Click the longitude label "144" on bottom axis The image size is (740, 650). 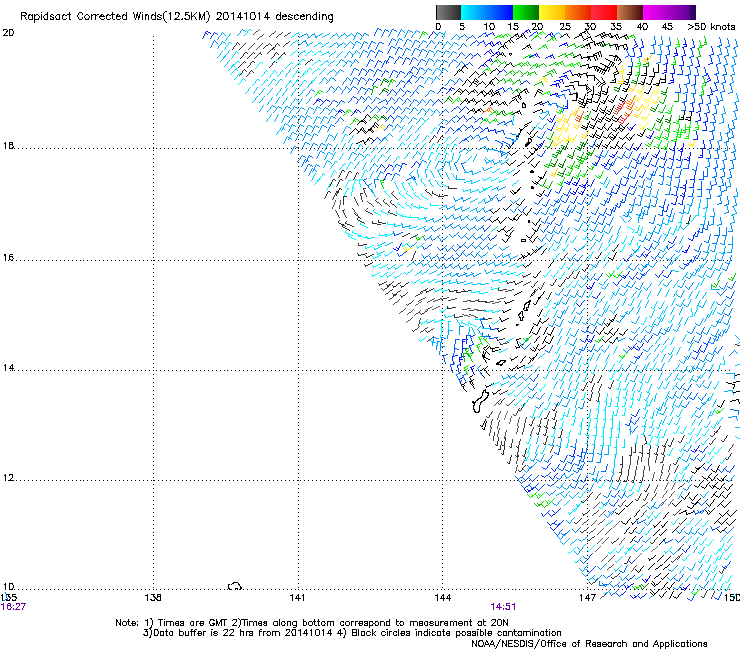click(442, 598)
